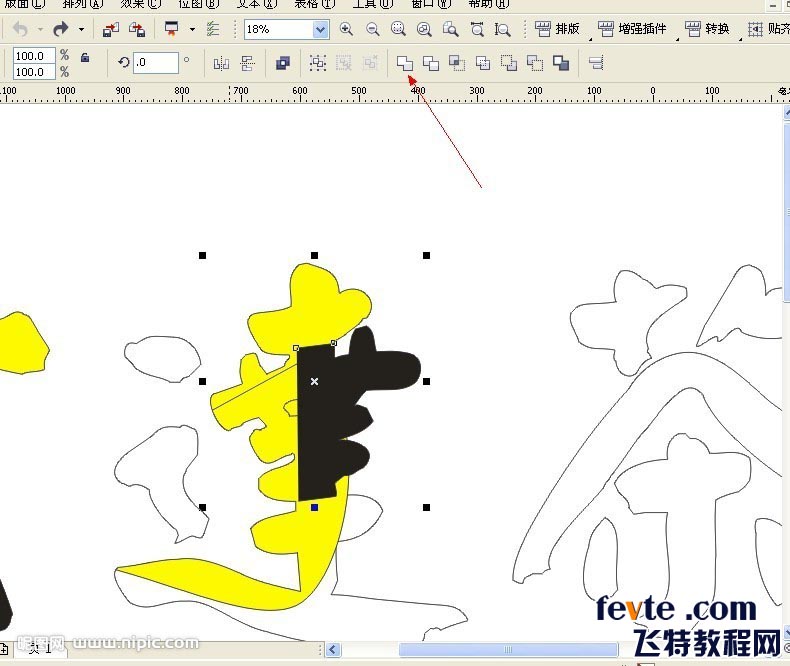Click the Weld shapes icon
The width and height of the screenshot is (790, 666).
click(405, 63)
